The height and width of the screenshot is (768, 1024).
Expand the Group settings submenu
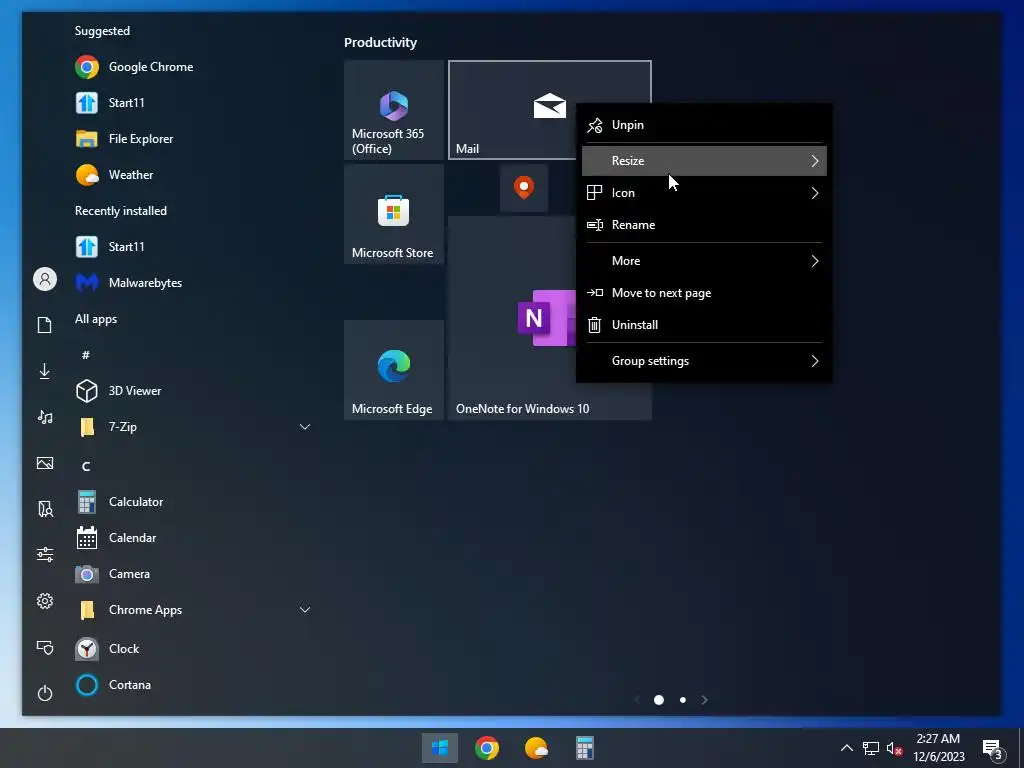click(x=704, y=360)
